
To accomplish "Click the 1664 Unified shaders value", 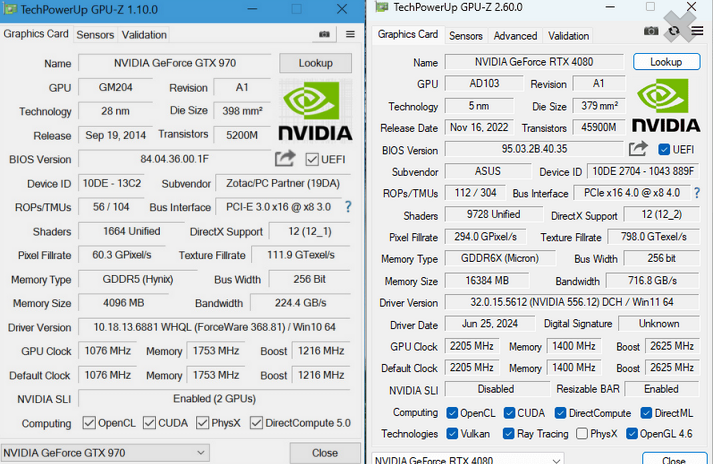I will 131,231.
